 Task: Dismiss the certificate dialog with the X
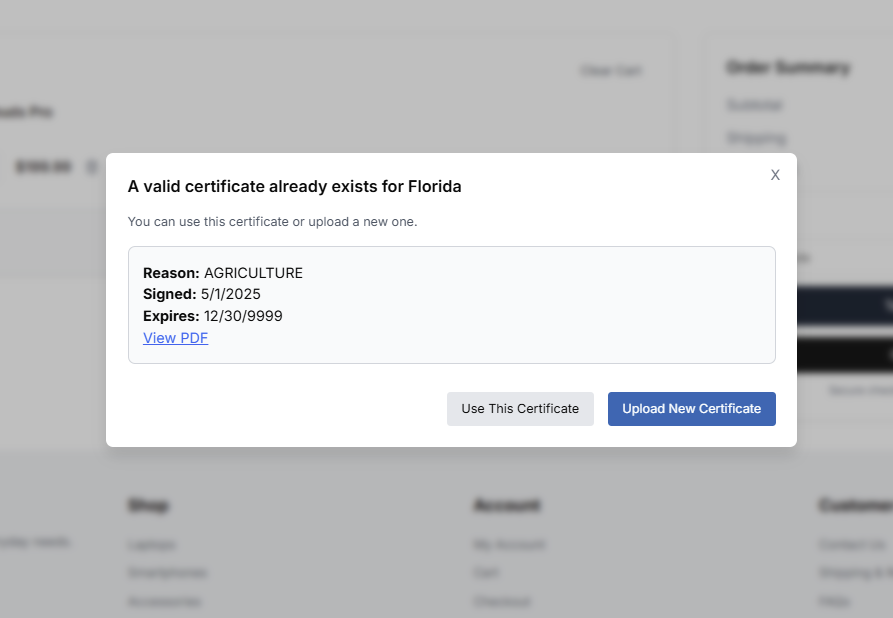click(x=775, y=174)
